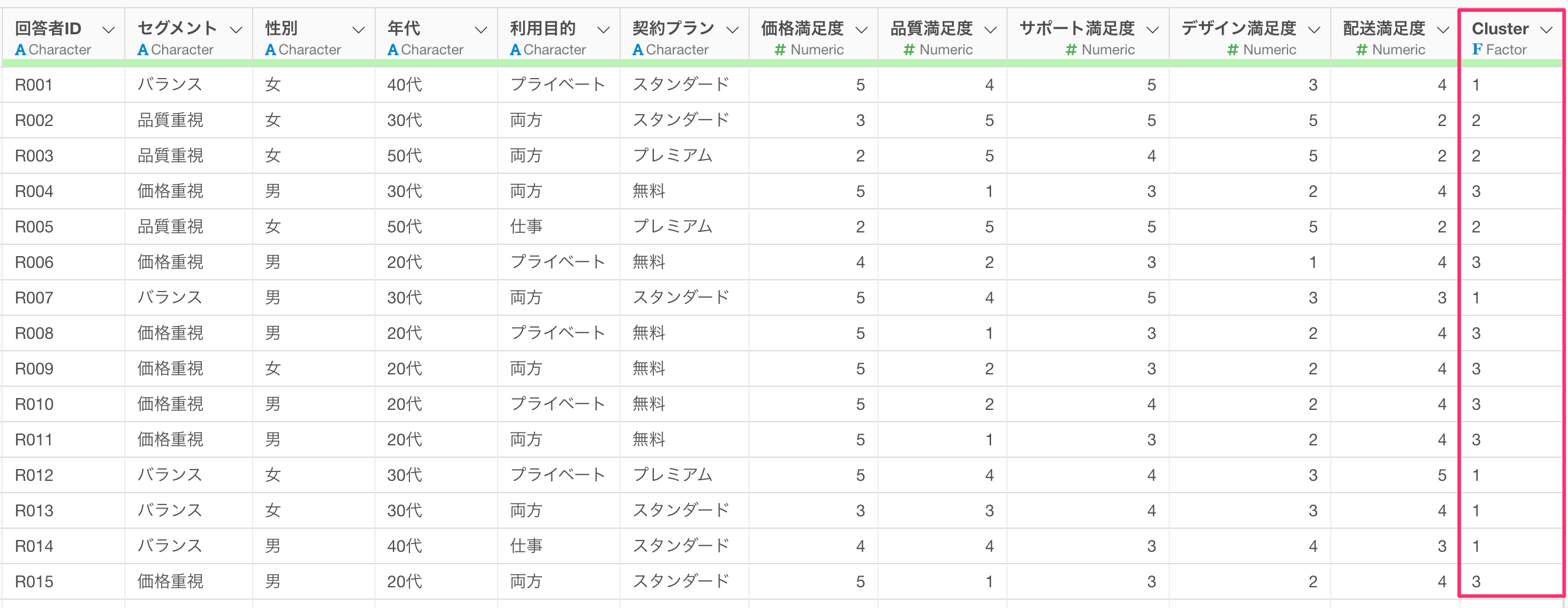Click the 利用目的 column dropdown chevron
This screenshot has width=1568, height=608.
tap(603, 29)
